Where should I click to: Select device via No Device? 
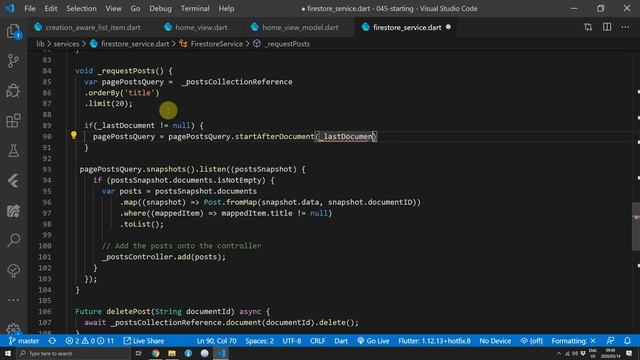pos(495,341)
